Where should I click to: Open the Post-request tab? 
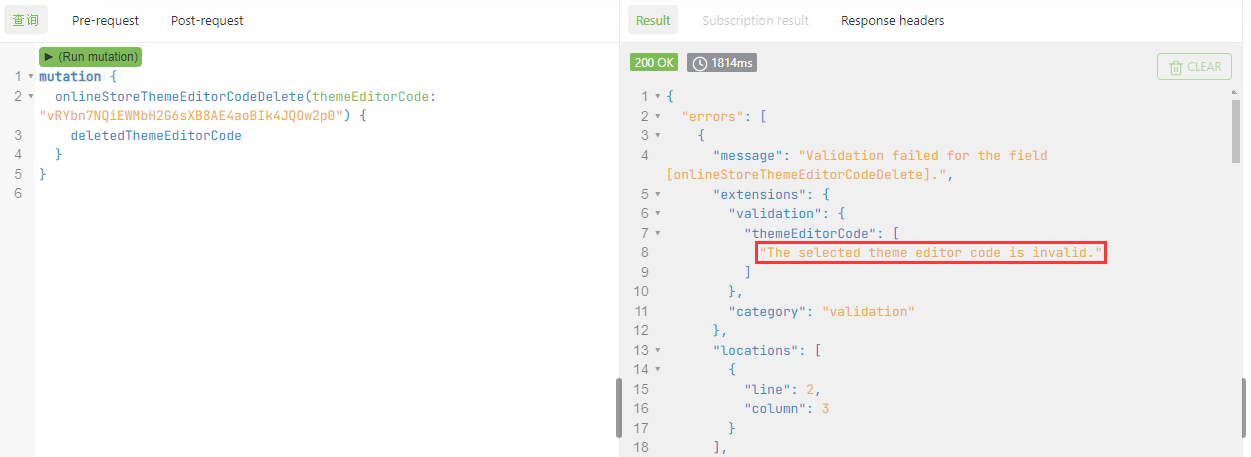point(207,20)
